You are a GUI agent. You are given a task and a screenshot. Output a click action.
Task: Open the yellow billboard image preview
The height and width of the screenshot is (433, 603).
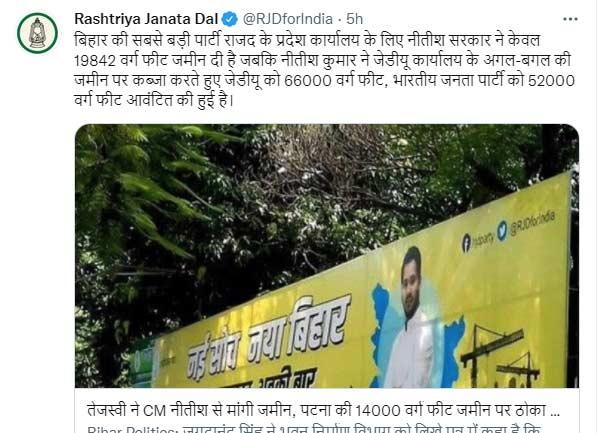coord(327,256)
